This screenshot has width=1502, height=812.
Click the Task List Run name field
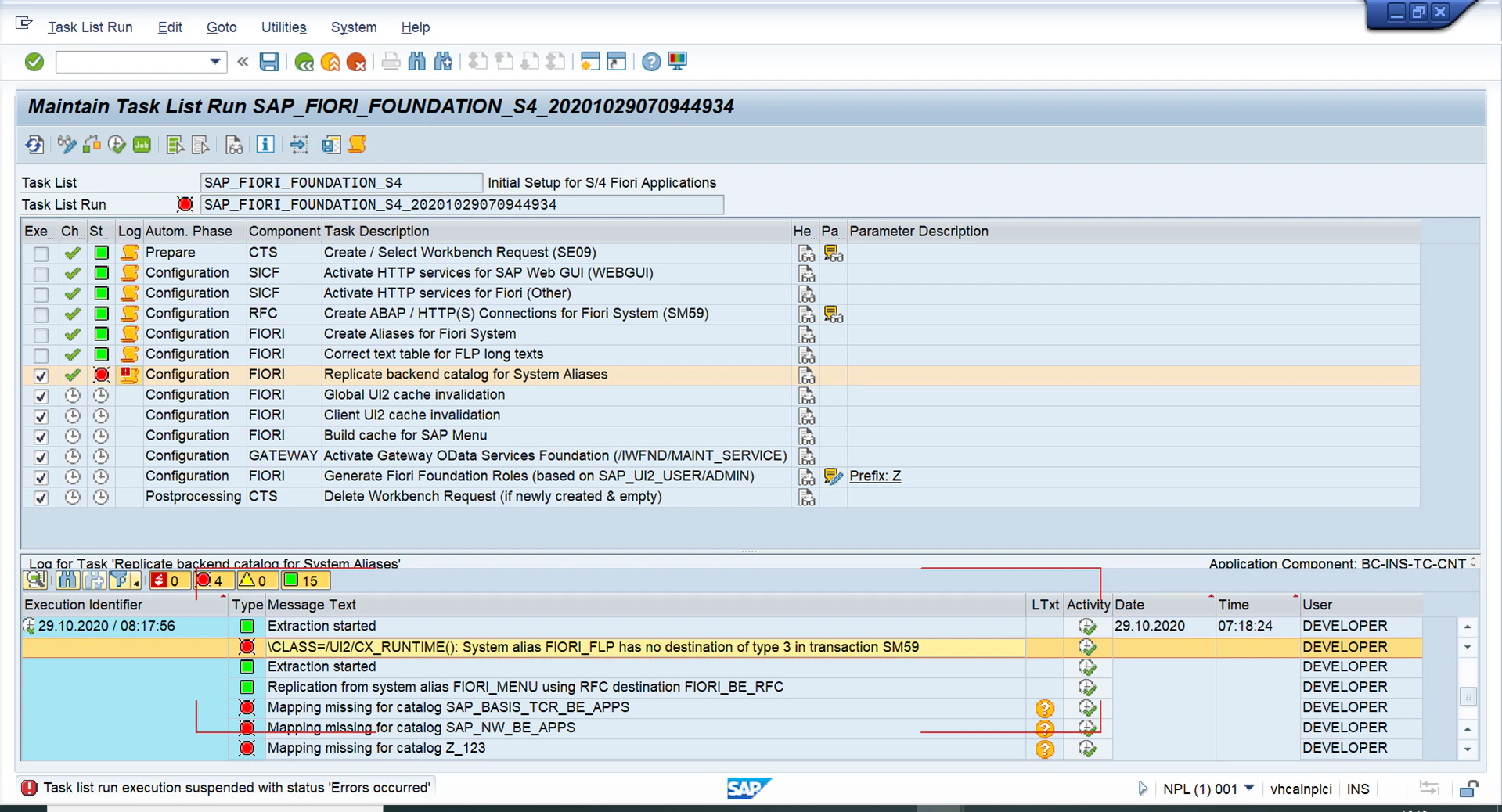click(462, 205)
